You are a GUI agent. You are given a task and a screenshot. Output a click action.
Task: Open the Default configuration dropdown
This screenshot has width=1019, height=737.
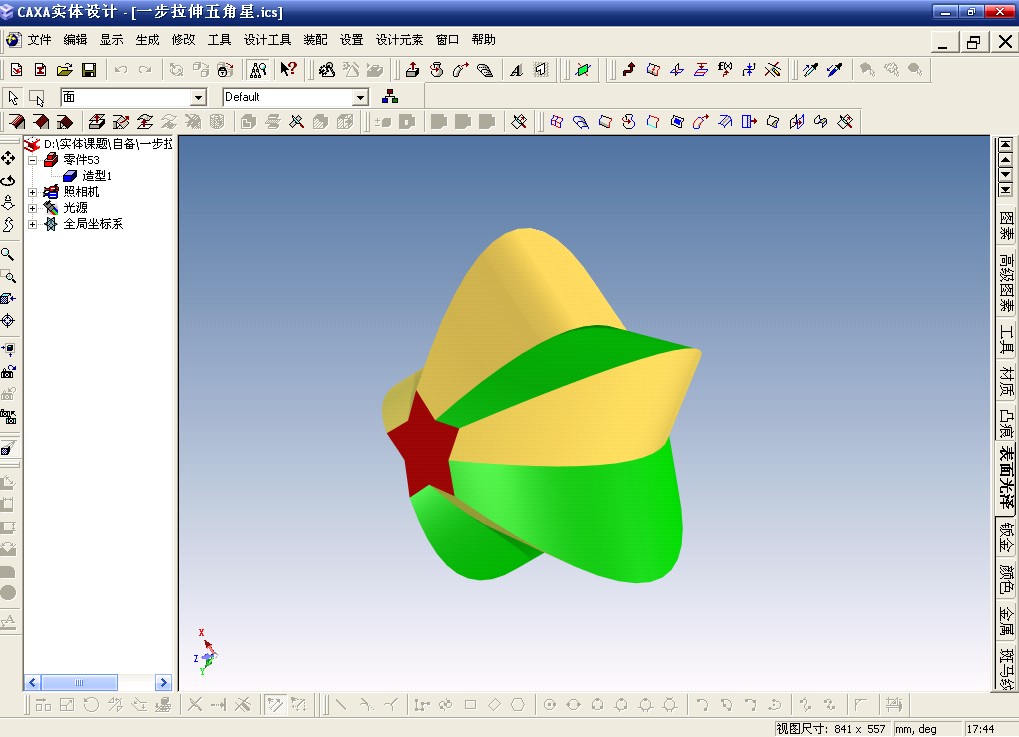tap(361, 97)
